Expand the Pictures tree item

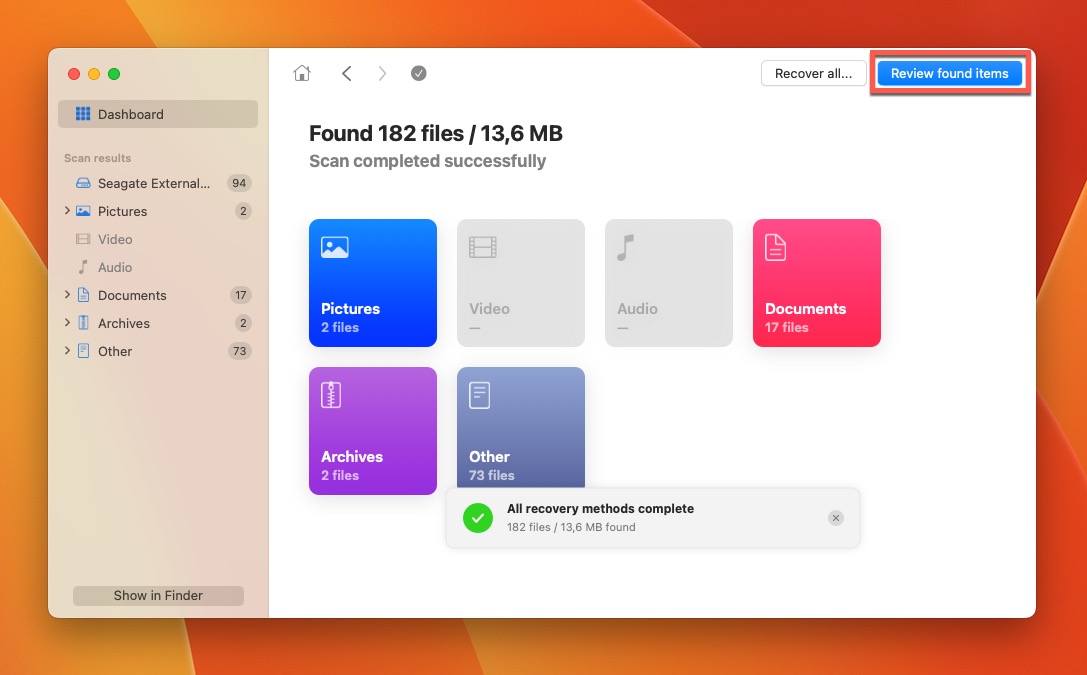(x=67, y=211)
